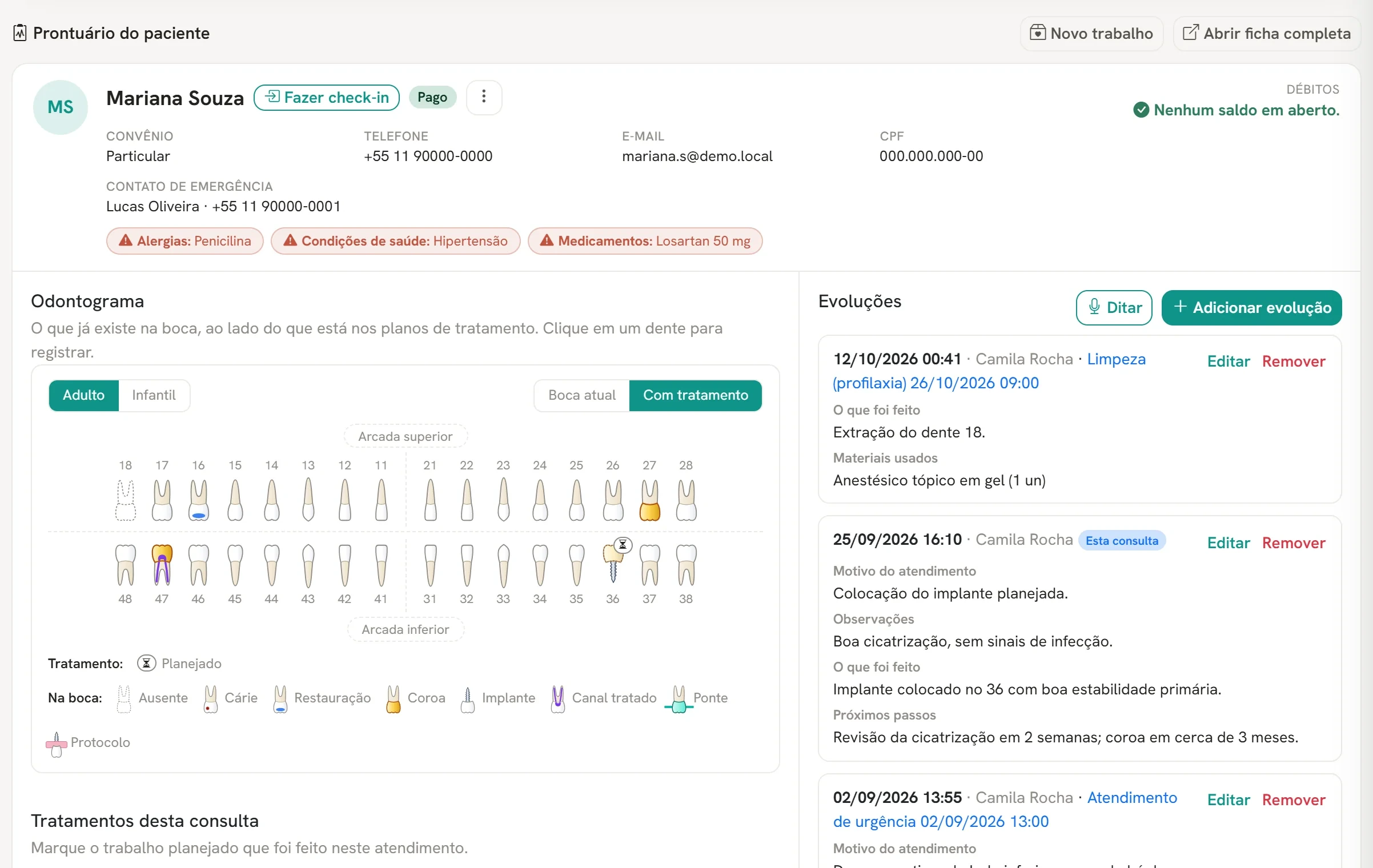Switch odontogram to Infantil
The height and width of the screenshot is (868, 1373).
coord(154,395)
